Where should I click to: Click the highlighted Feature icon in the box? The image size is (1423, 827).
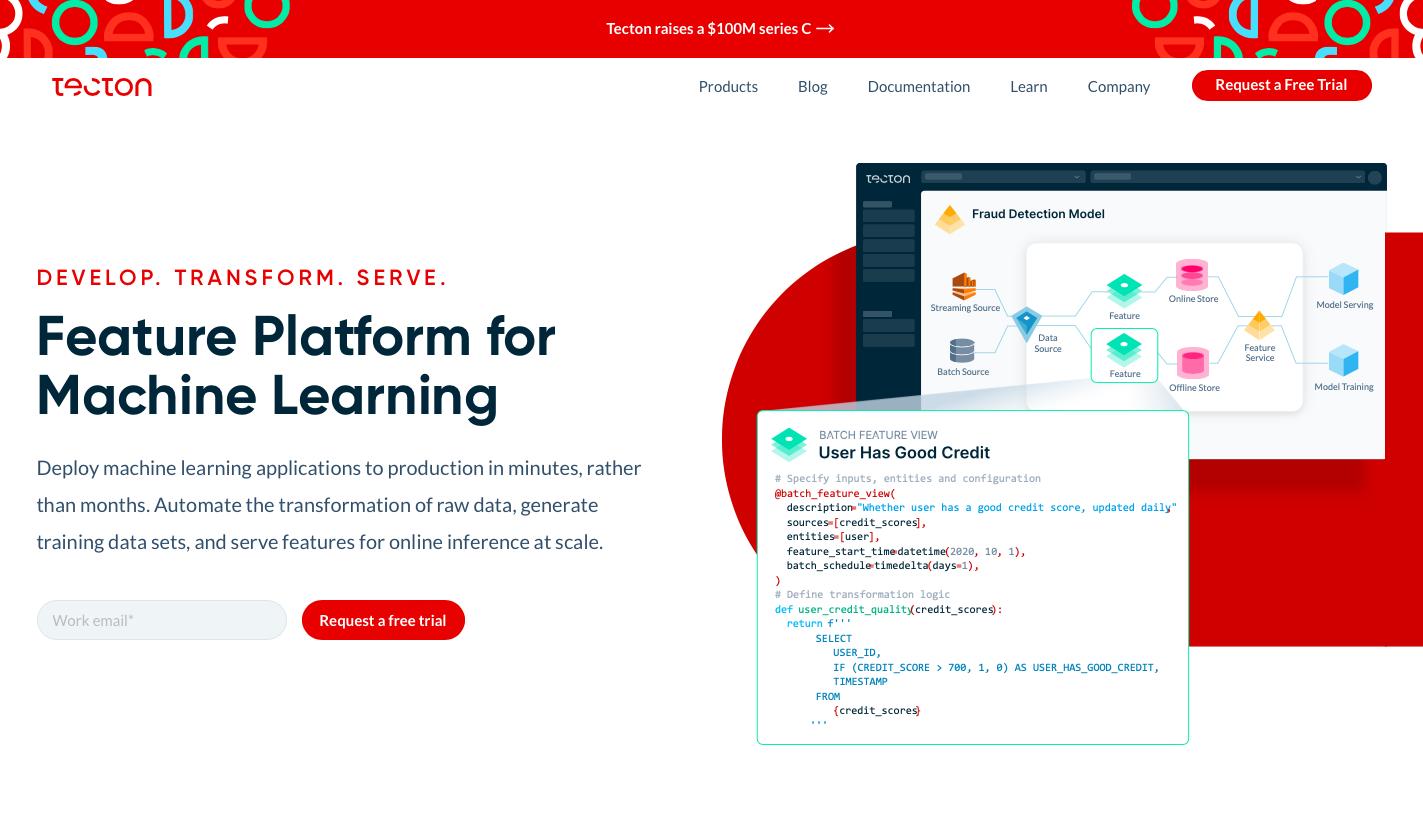[x=1124, y=350]
